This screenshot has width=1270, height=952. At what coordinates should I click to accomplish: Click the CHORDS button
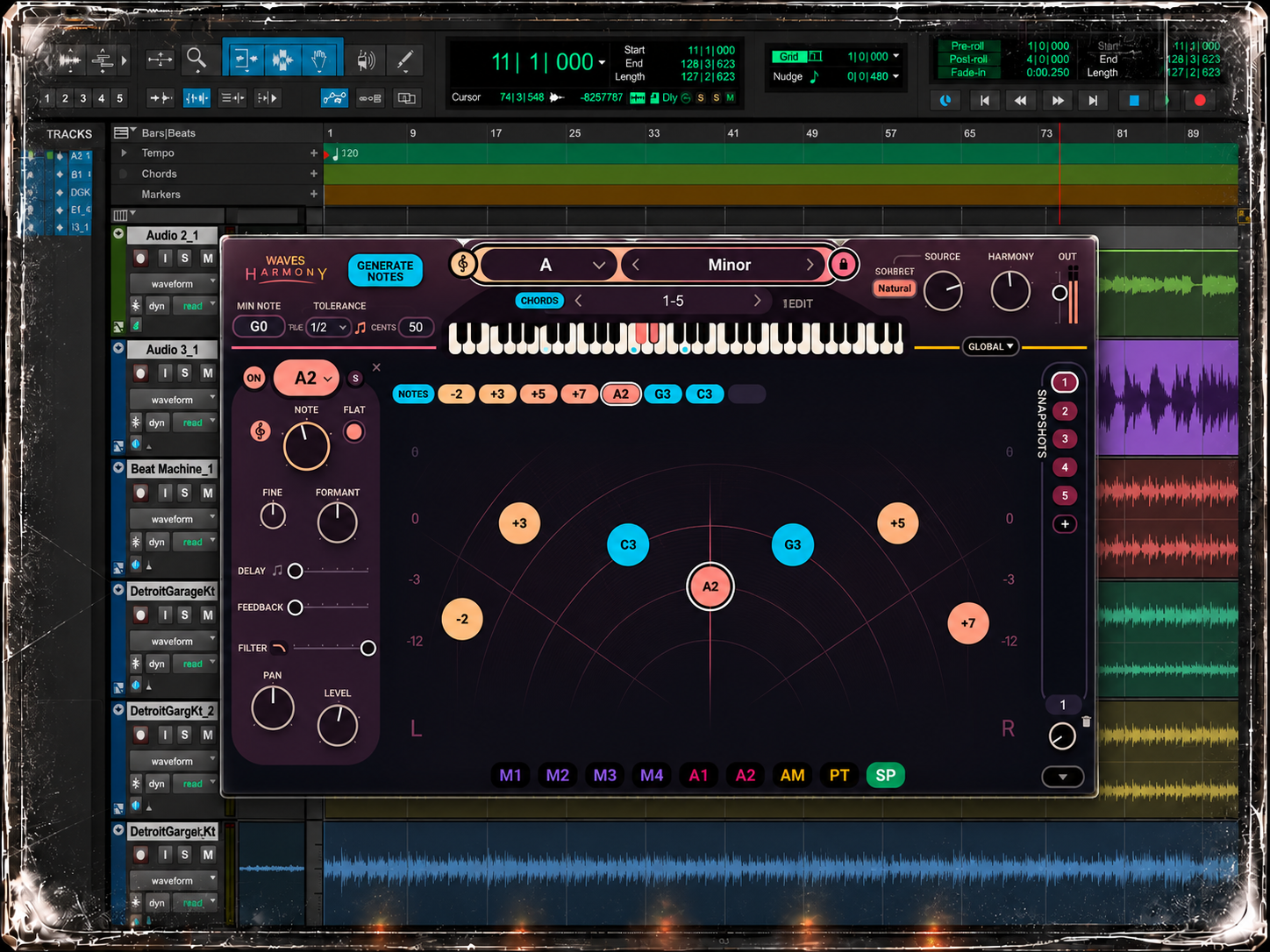point(539,301)
